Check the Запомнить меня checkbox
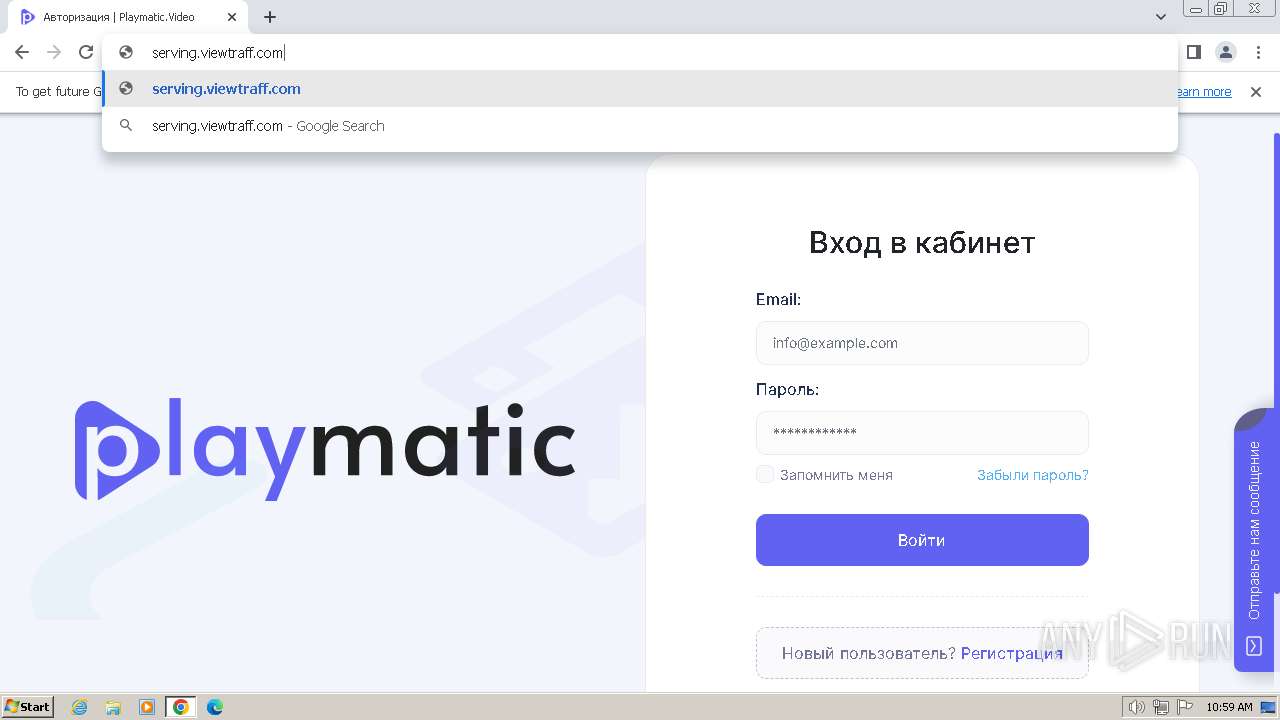Viewport: 1280px width, 720px height. 765,474
